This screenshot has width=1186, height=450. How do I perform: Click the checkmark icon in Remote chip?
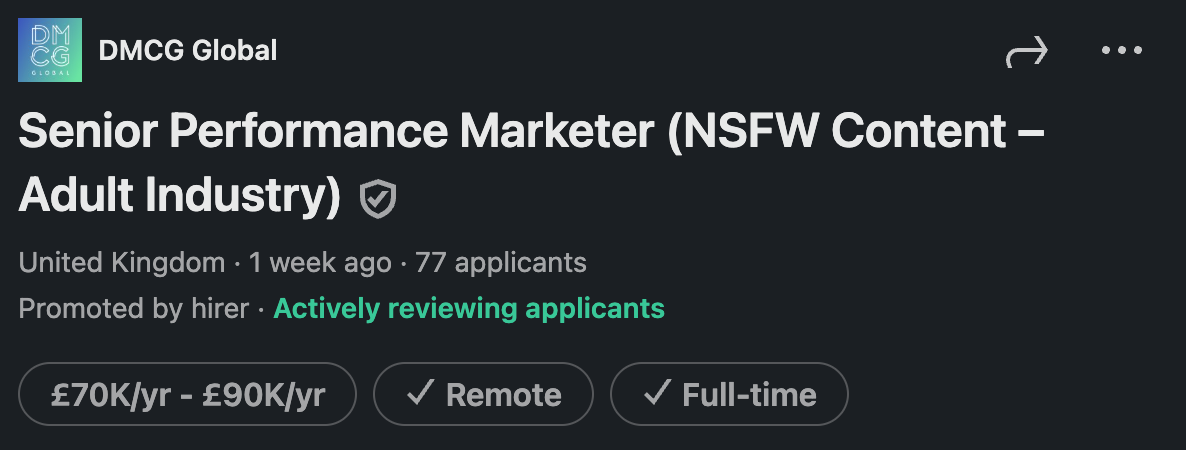click(419, 394)
